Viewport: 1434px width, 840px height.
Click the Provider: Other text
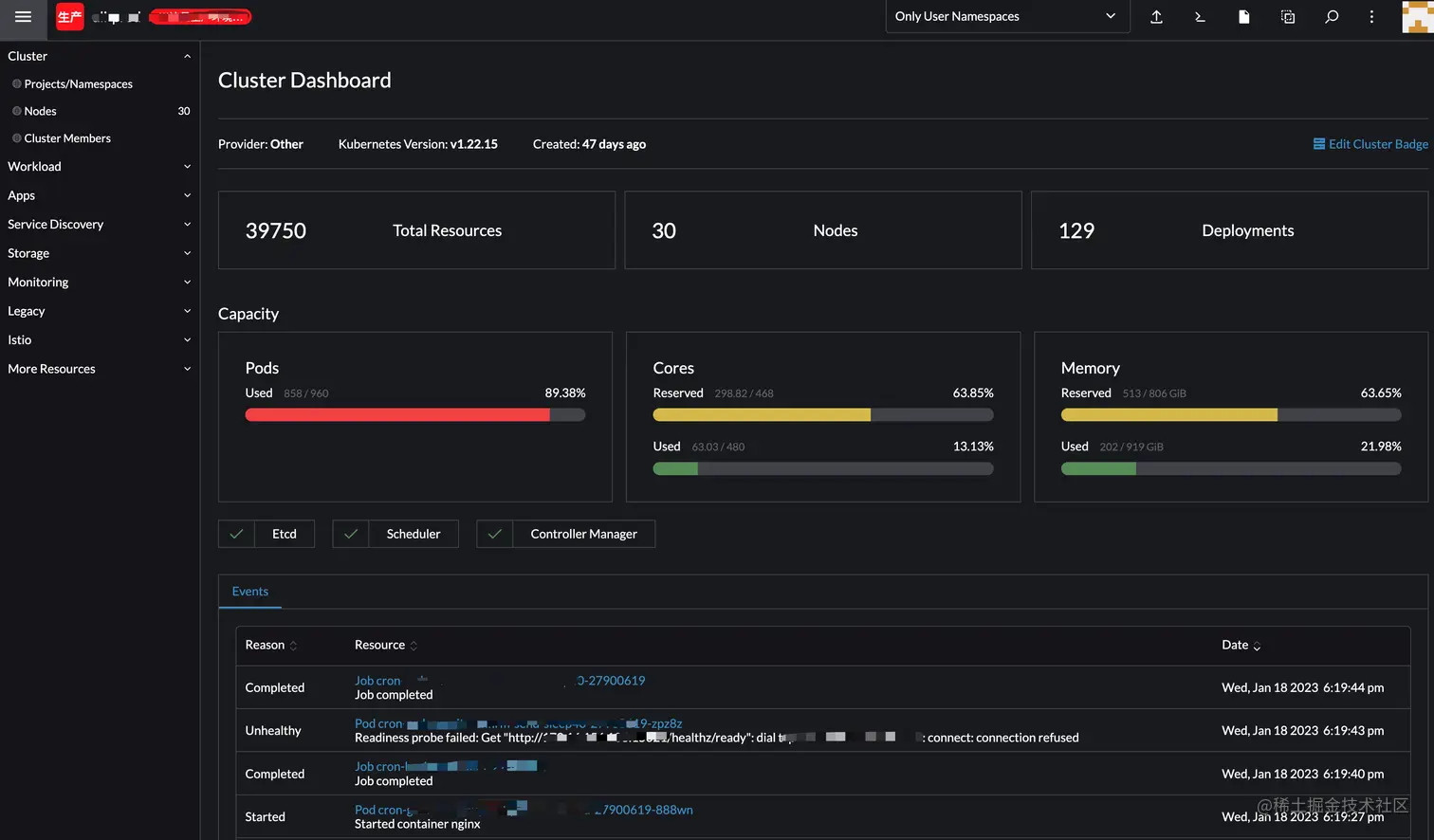261,144
